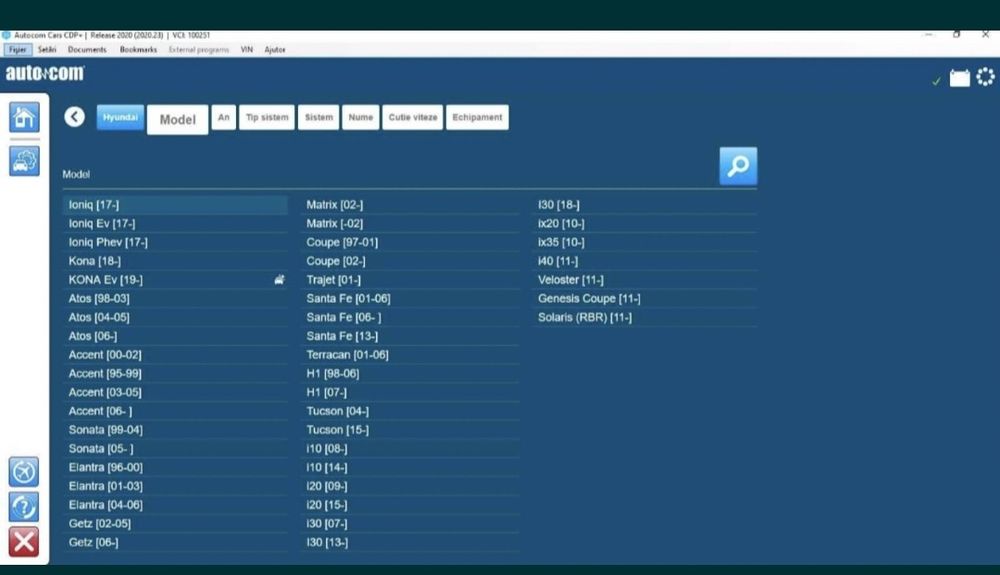Select the Nume tab
The height and width of the screenshot is (575, 1000).
coord(360,117)
